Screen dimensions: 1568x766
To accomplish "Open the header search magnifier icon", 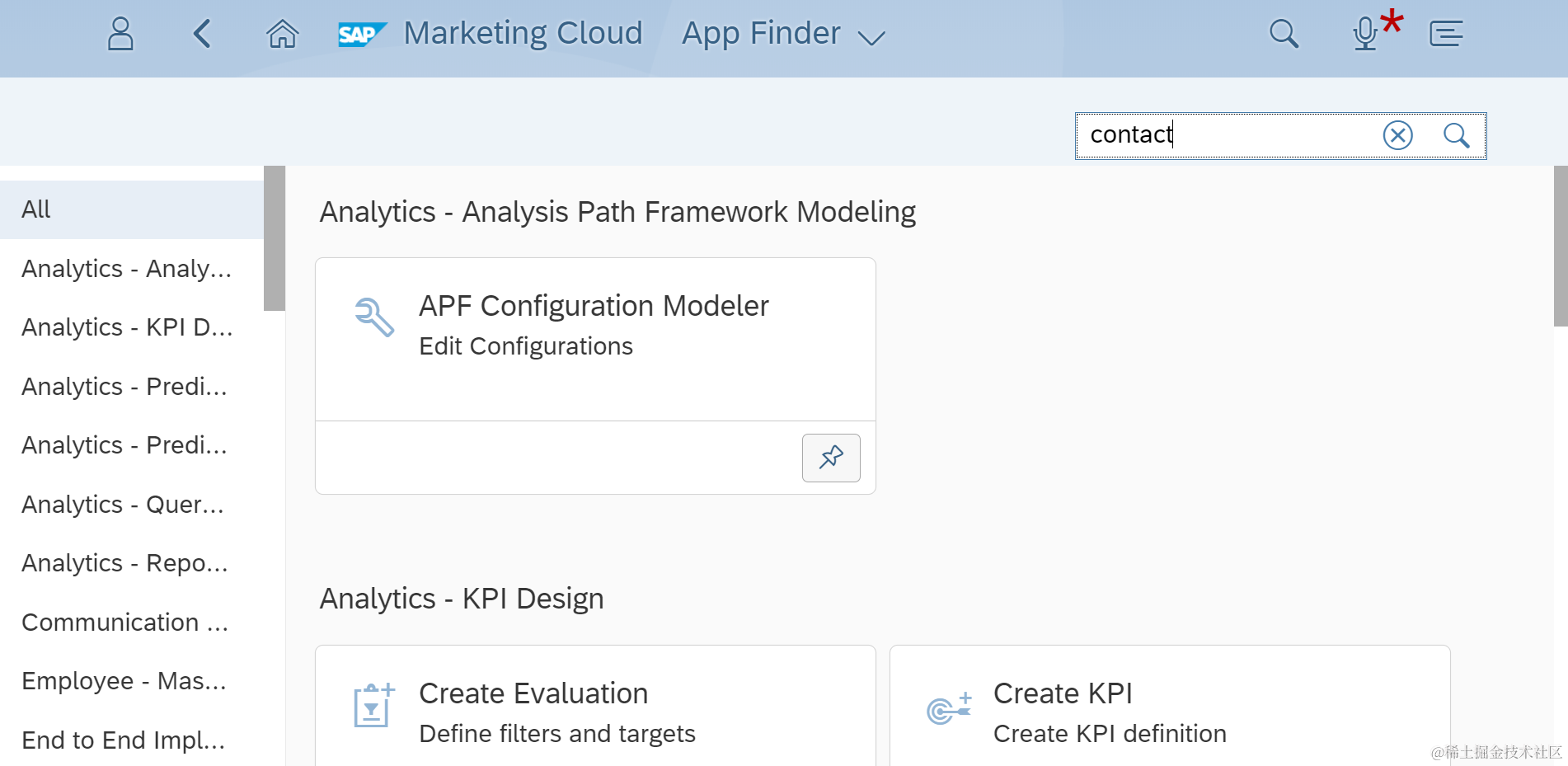I will [x=1284, y=35].
